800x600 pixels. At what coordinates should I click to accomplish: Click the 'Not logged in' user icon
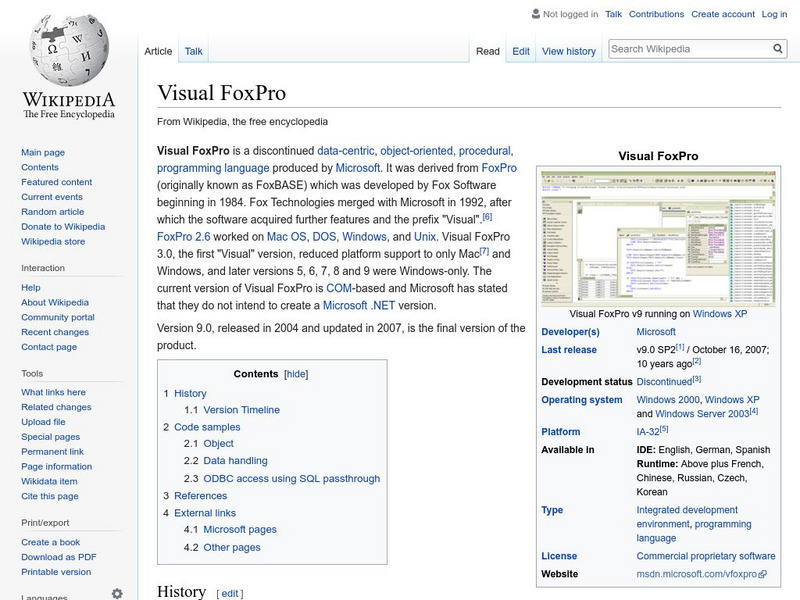click(x=534, y=13)
